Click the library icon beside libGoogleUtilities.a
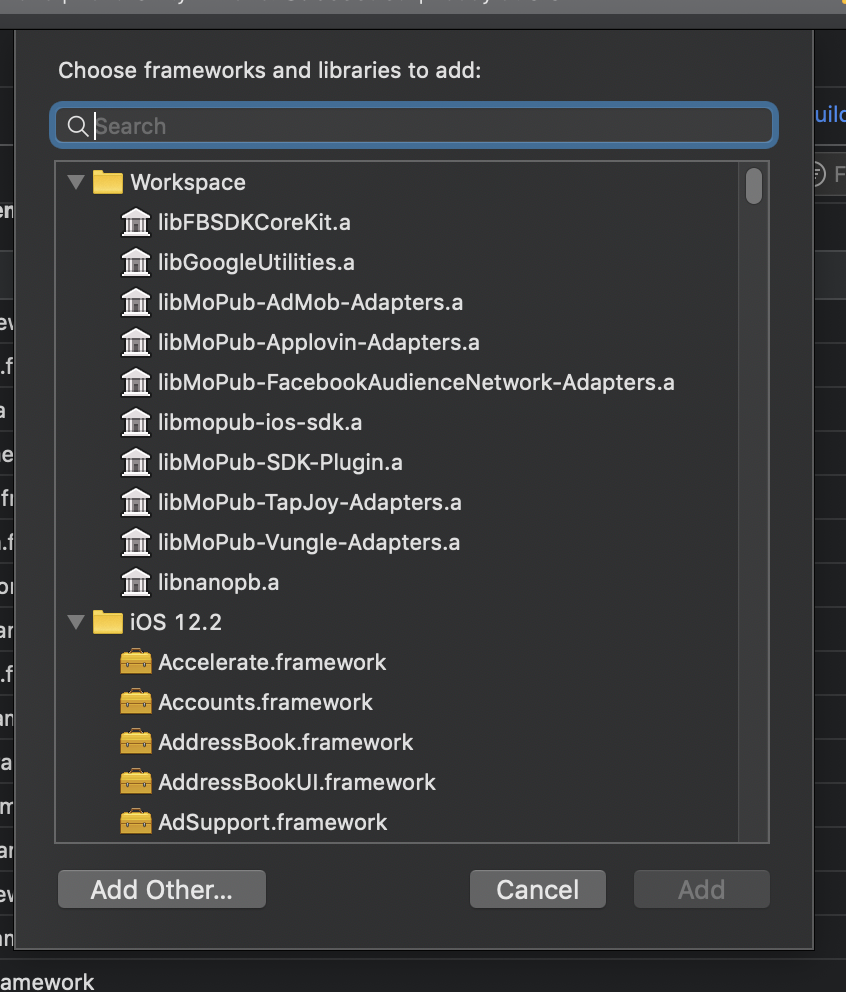Image resolution: width=846 pixels, height=992 pixels. pos(135,262)
